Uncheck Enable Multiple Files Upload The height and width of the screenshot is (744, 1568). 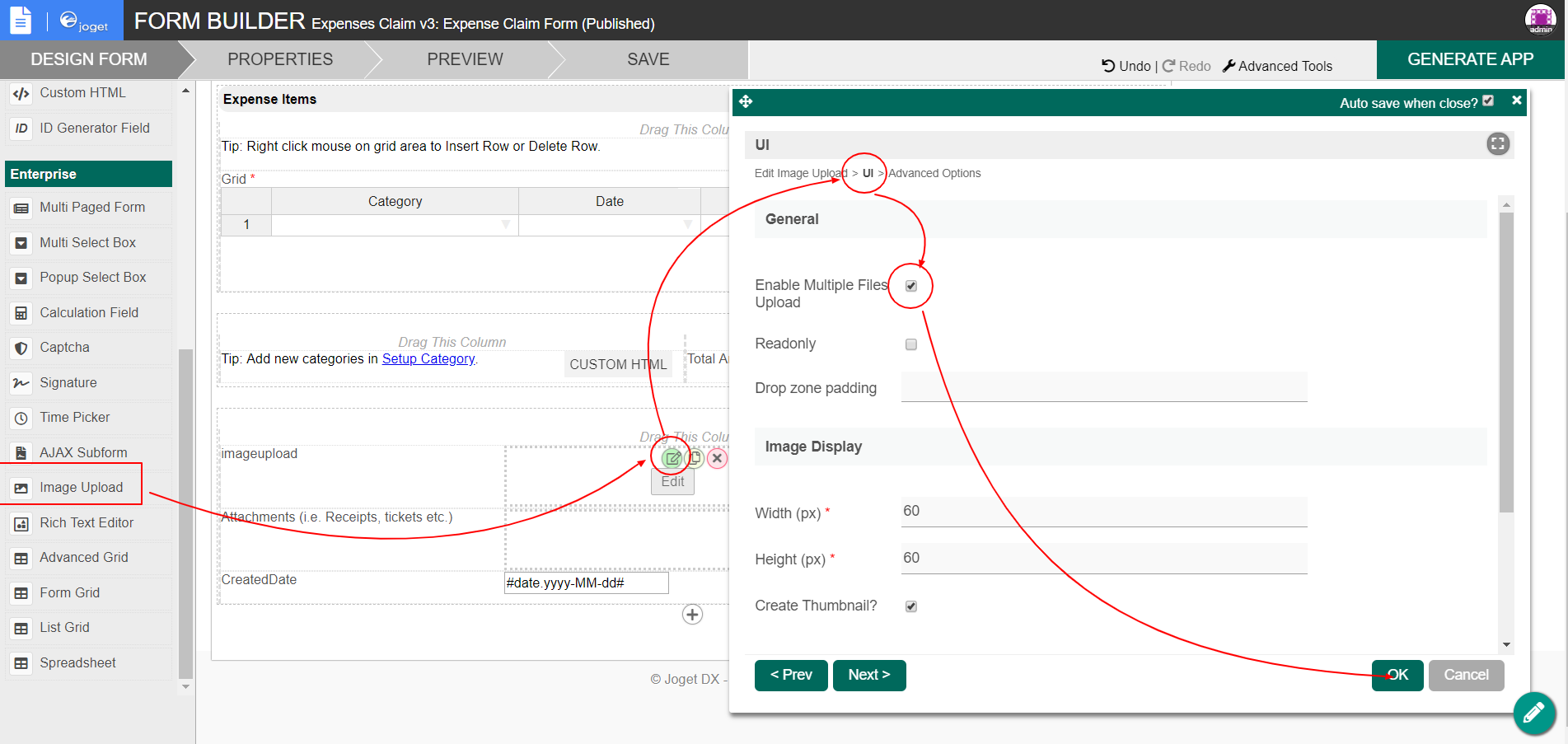pos(910,286)
